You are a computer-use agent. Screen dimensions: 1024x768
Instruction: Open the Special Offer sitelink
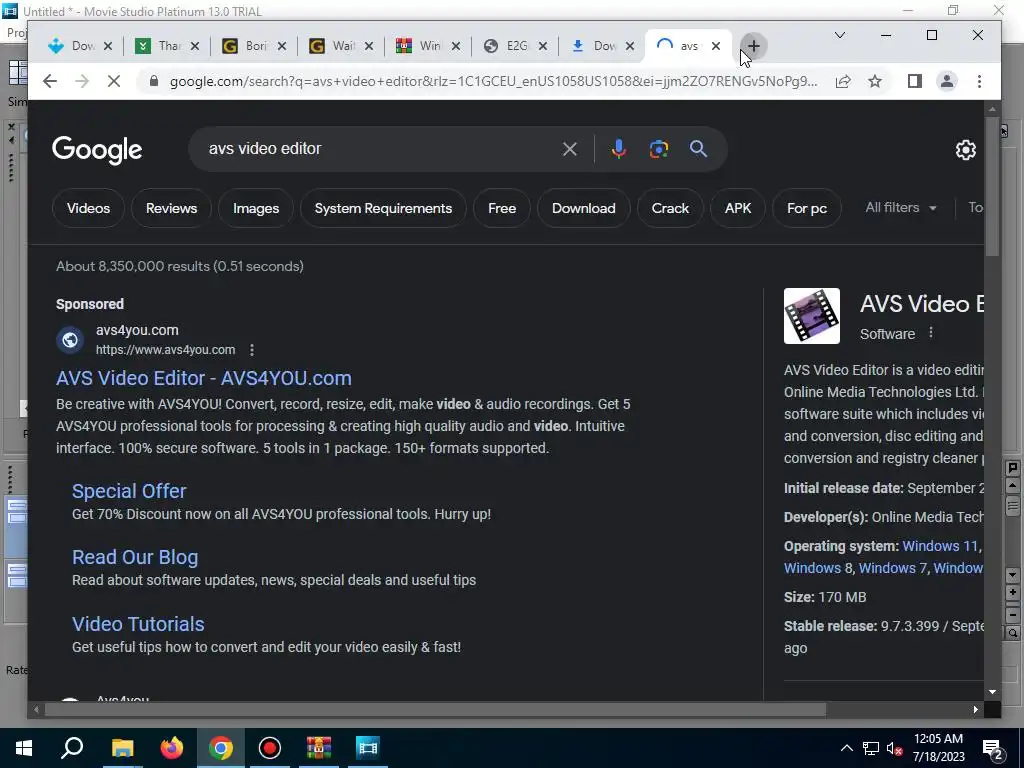coord(129,491)
